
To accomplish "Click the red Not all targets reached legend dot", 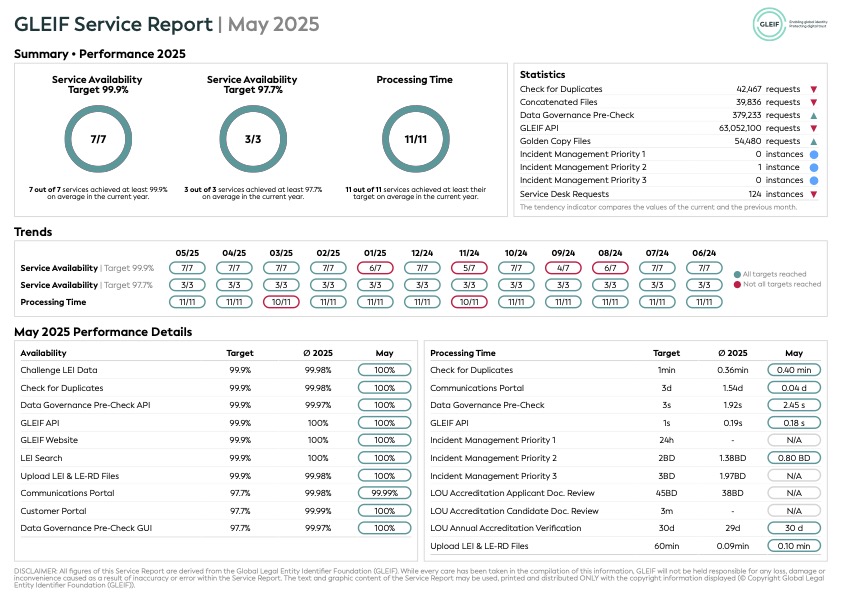I will (737, 284).
